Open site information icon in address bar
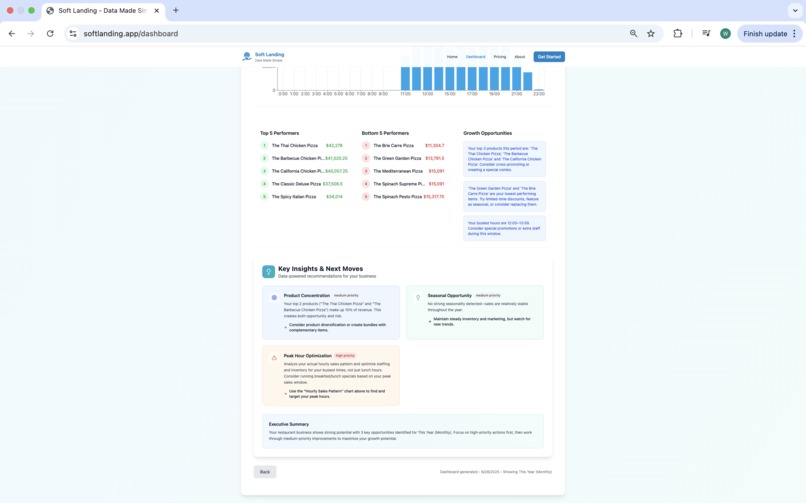This screenshot has height=503, width=806. point(73,33)
